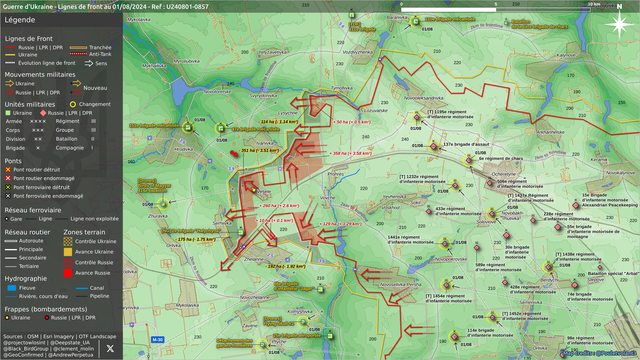Image resolution: width=640 pixels, height=360 pixels.
Task: Click the Pont ferroviaire endommagé icon
Action: (x=8, y=196)
